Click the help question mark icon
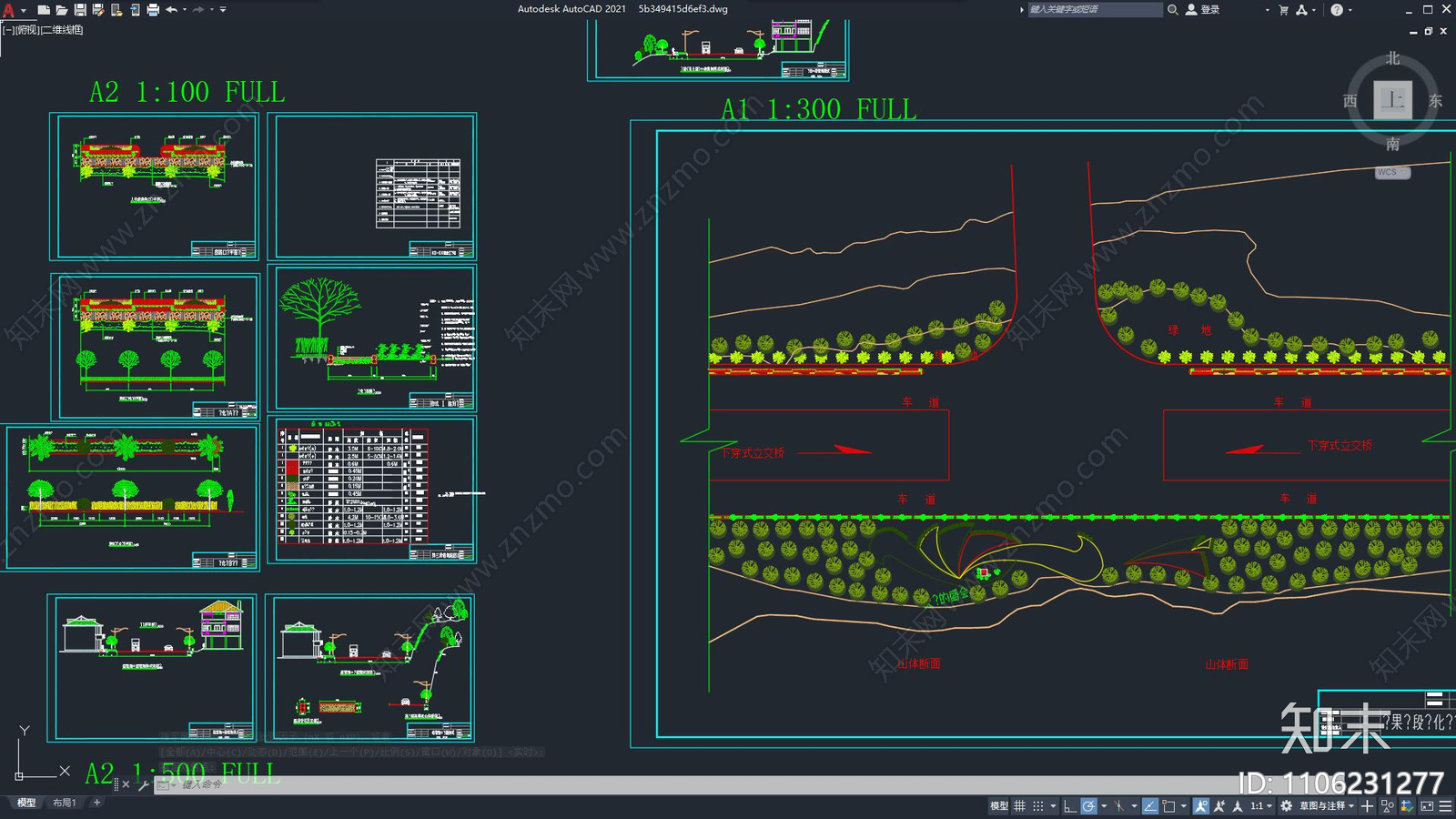This screenshot has height=819, width=1456. [1337, 10]
